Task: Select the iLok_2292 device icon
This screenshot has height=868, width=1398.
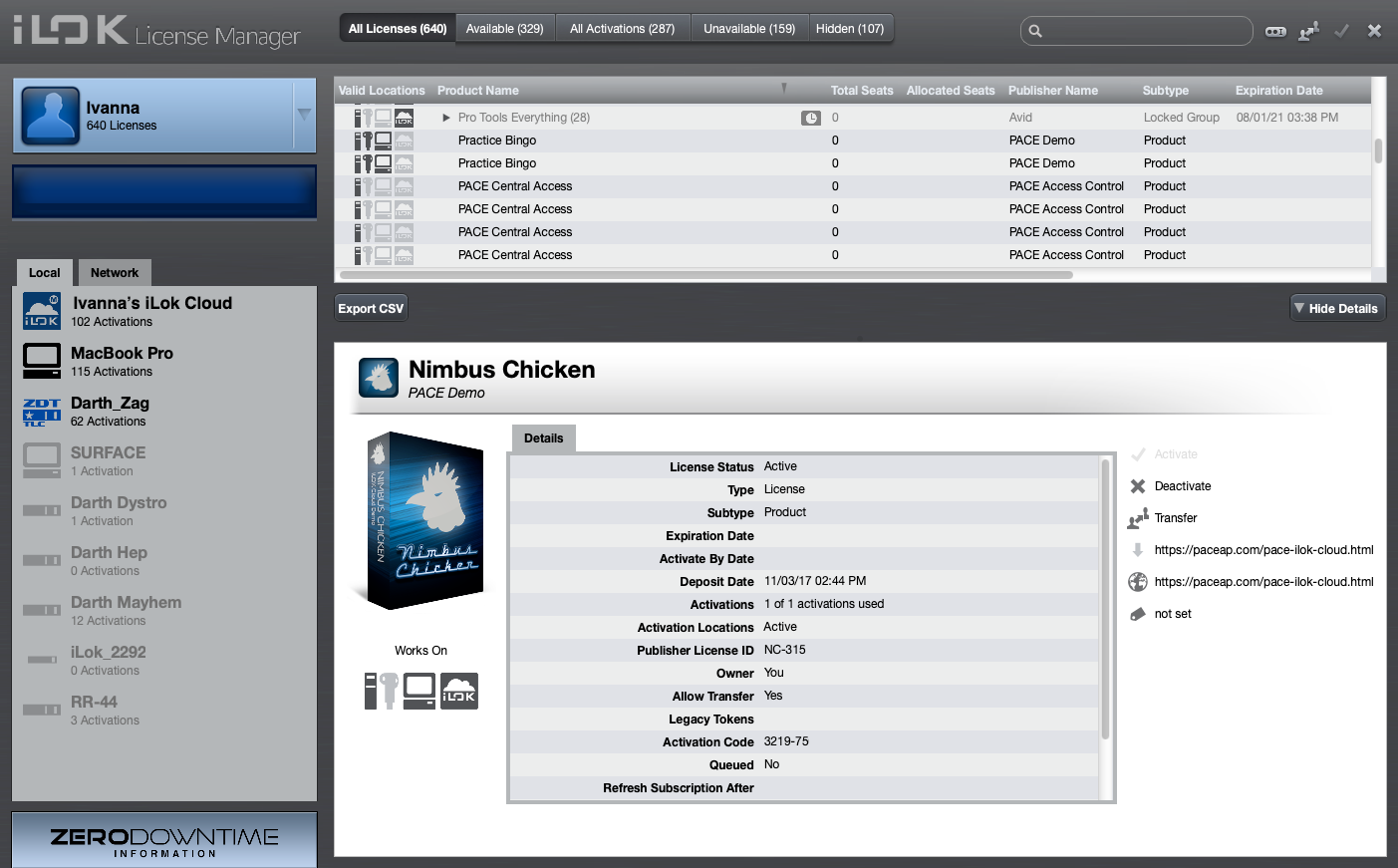Action: click(42, 660)
